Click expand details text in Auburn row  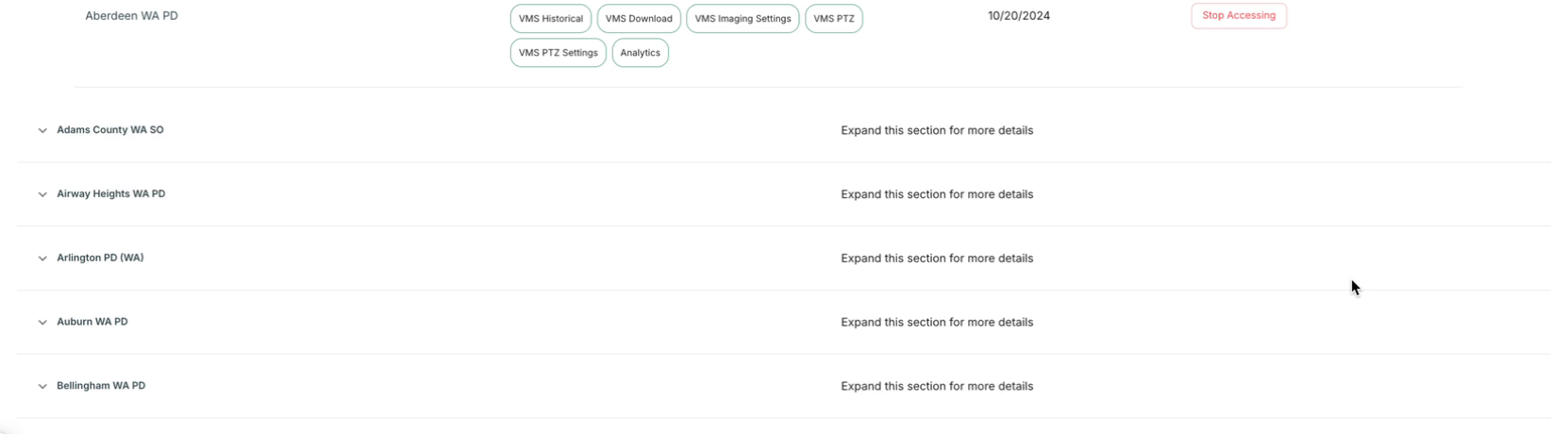pyautogui.click(x=936, y=323)
